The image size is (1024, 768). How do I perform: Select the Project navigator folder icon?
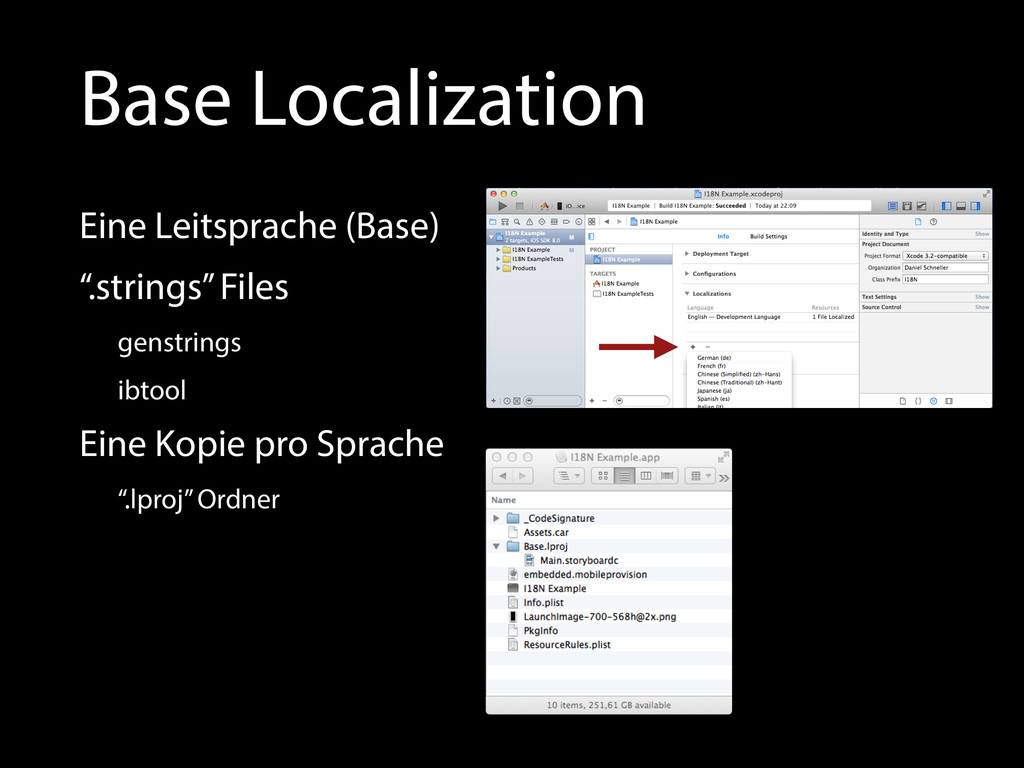[493, 221]
